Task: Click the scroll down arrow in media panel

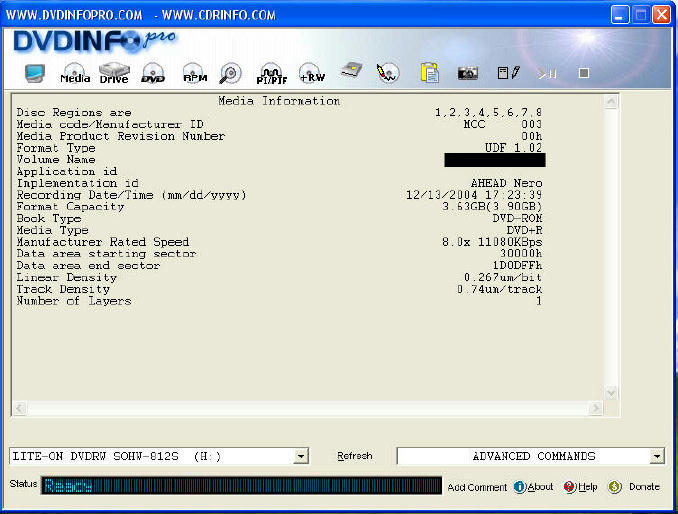Action: [x=611, y=393]
